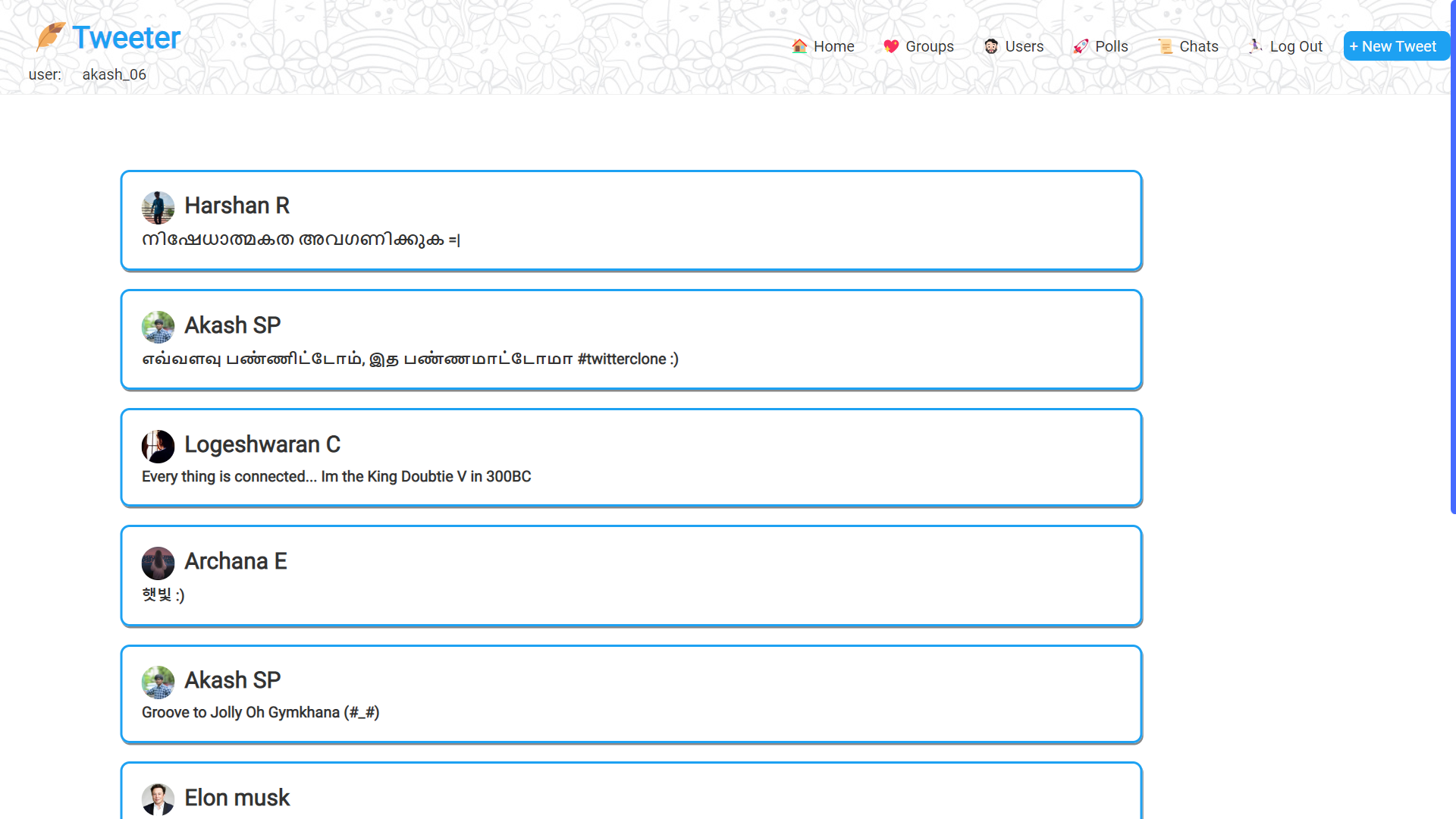Click the Akash SP name on the Tamil tweet
This screenshot has height=819, width=1456.
[x=232, y=325]
